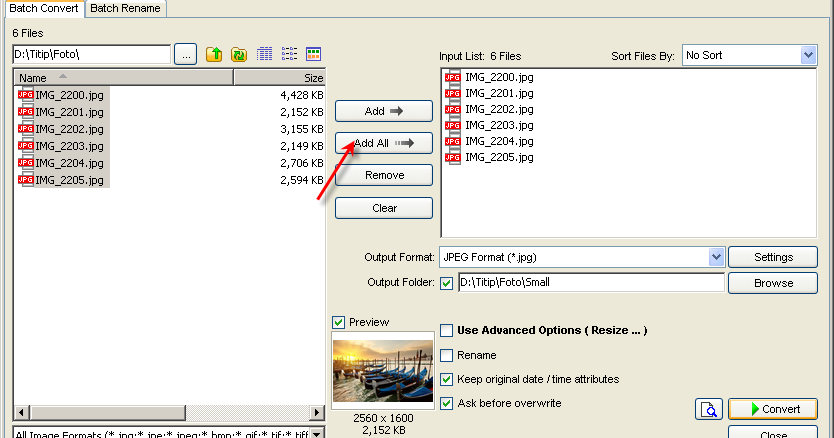834x438 pixels.
Task: Sort source files by Size column
Action: [x=279, y=78]
